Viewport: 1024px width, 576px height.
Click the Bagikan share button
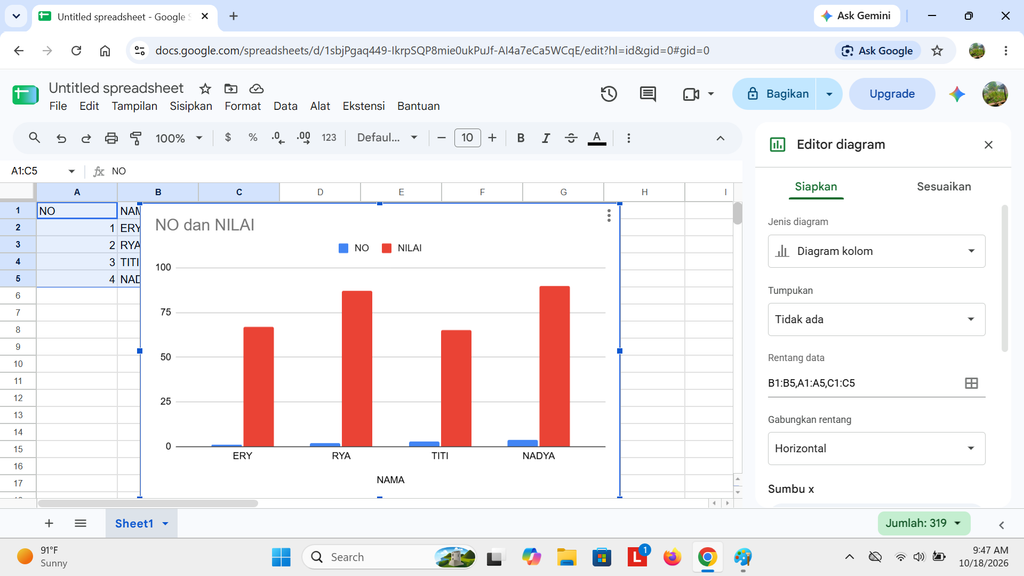[777, 94]
